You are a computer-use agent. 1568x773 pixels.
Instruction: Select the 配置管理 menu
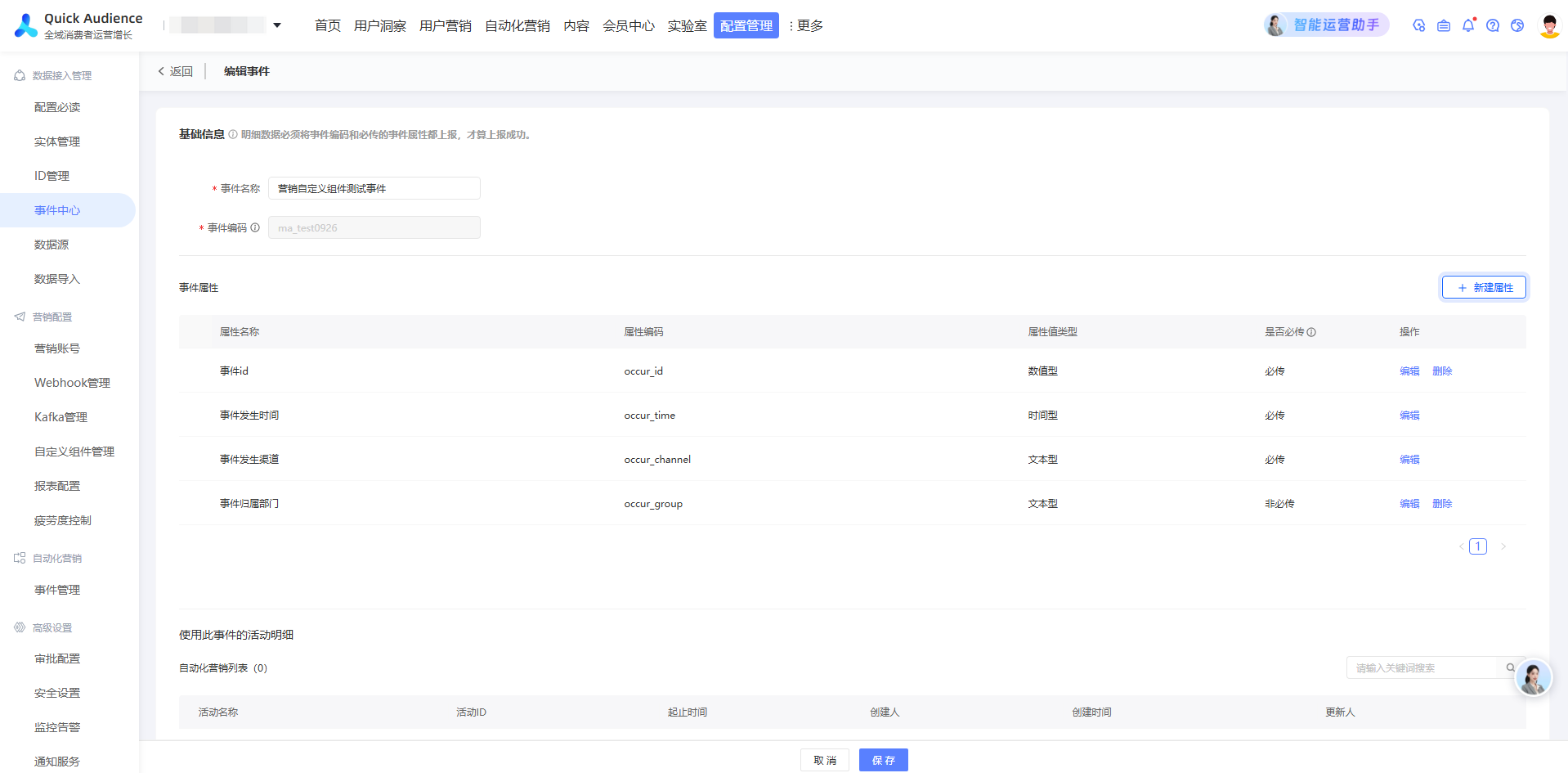(746, 25)
